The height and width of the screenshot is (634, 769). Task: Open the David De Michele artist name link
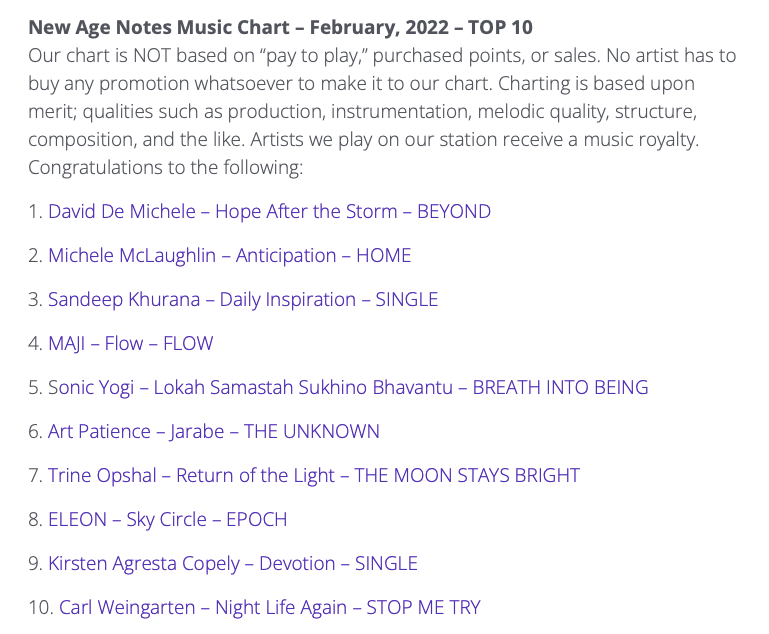pyautogui.click(x=122, y=211)
